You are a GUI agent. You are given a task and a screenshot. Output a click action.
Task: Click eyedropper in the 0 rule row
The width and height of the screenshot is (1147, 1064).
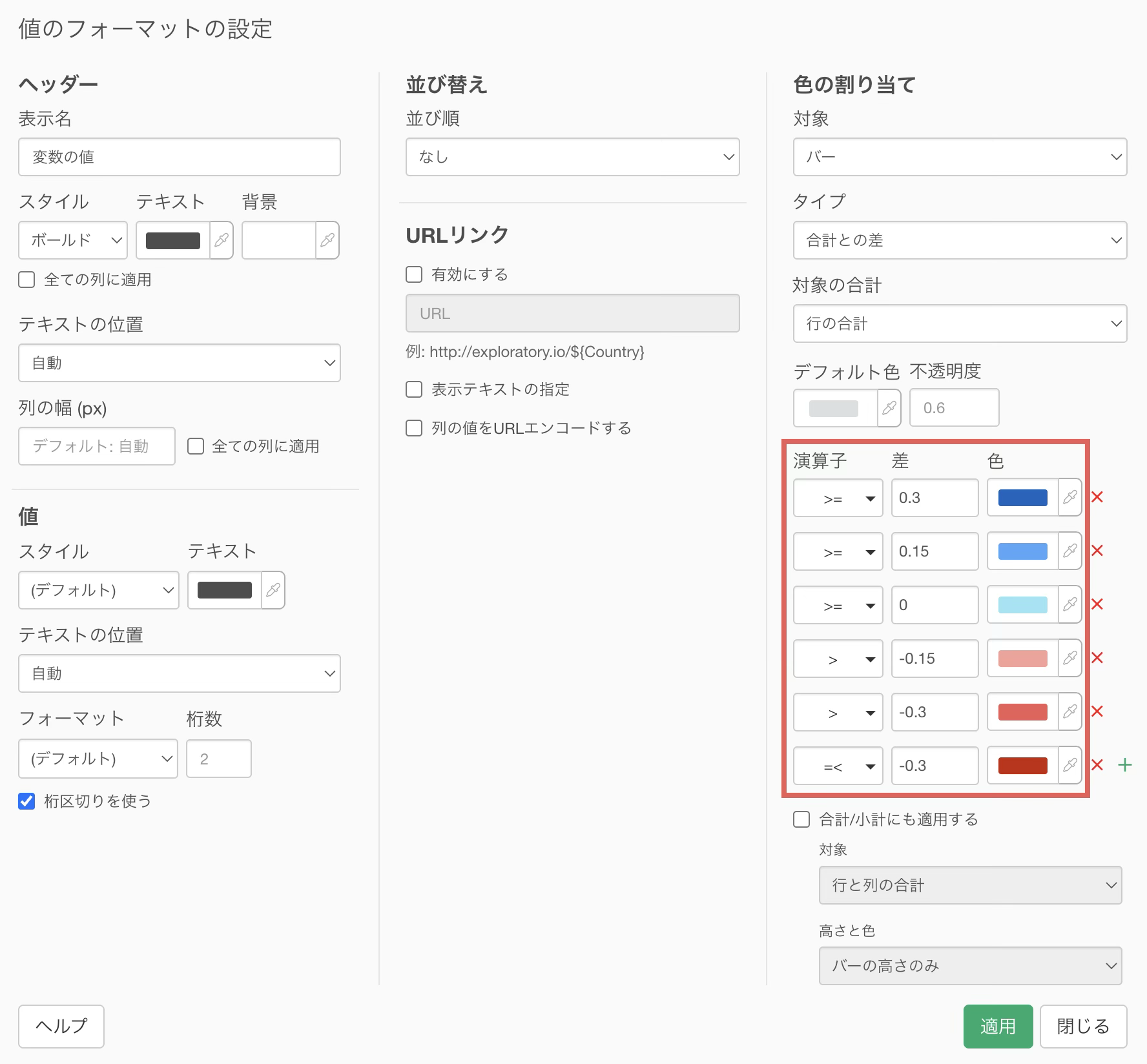click(x=1070, y=604)
